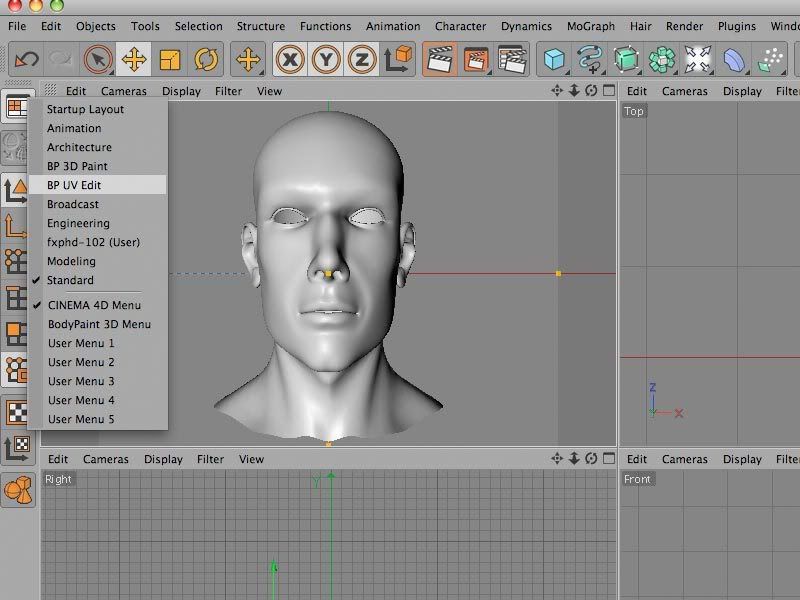Screen dimensions: 800x600
Task: Activate the Move tool in the toolbar
Action: 134,60
